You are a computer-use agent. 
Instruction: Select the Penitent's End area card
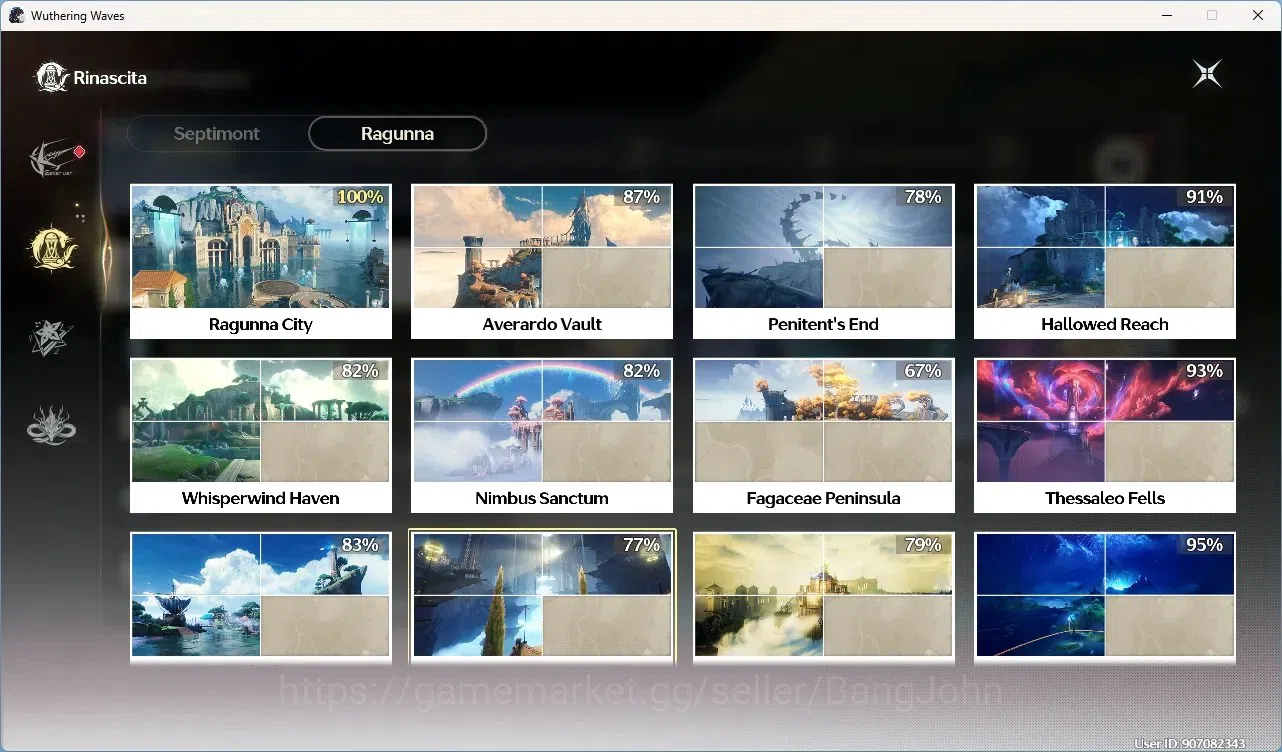[x=824, y=262]
